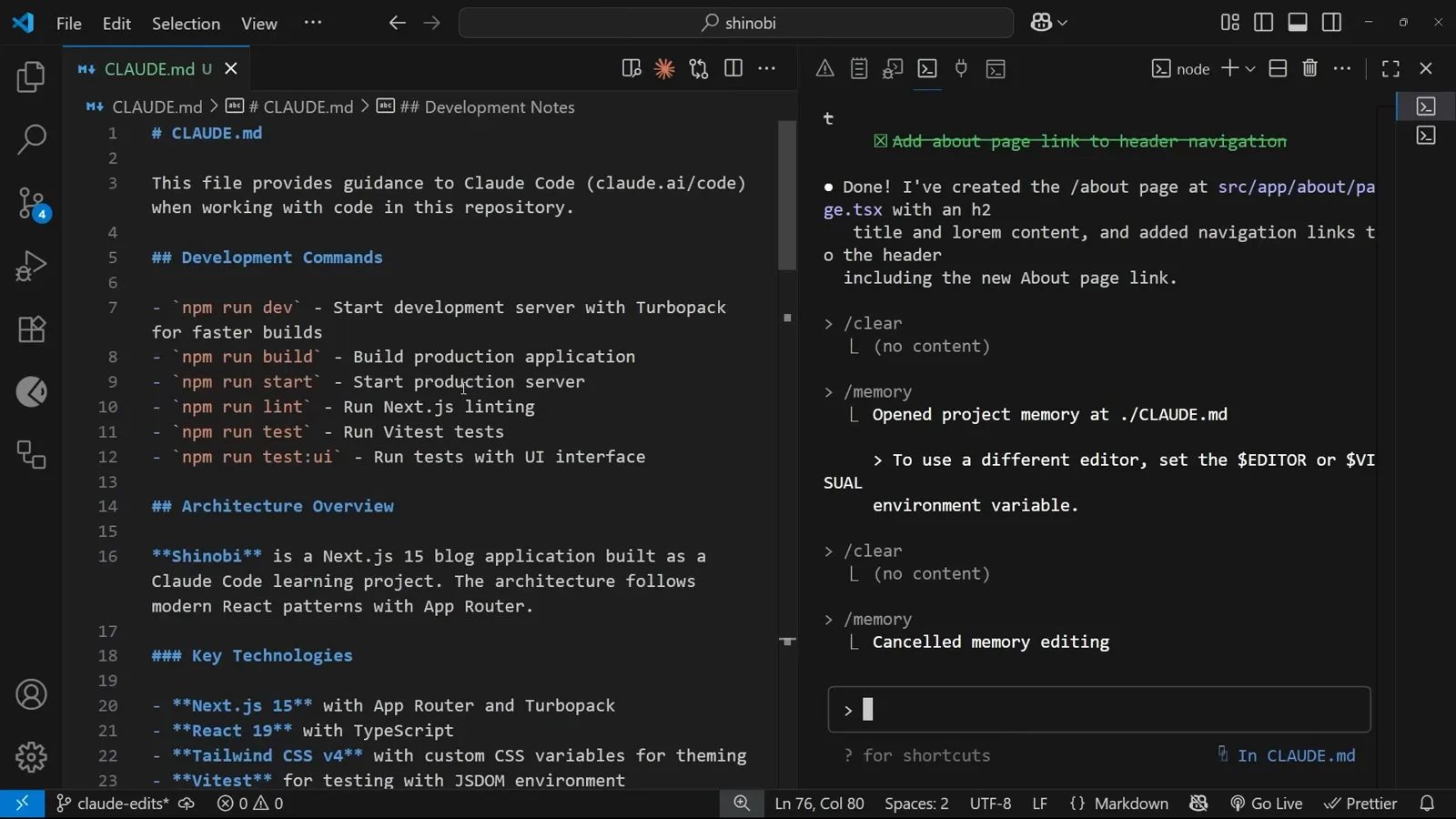Image resolution: width=1456 pixels, height=819 pixels.
Task: Close the CLAUDE.md tab
Action: [x=231, y=68]
